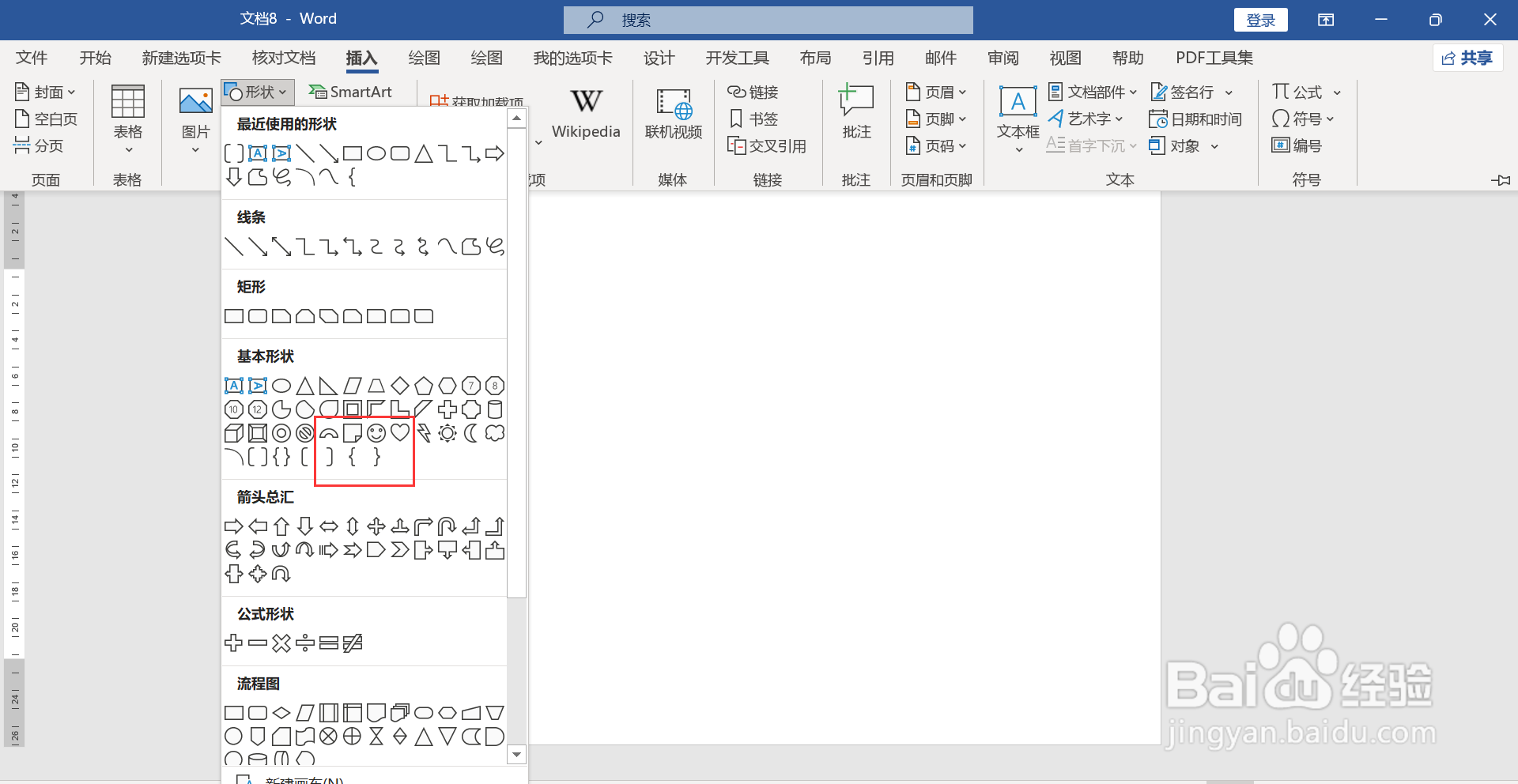Screen dimensions: 1518x784
Task: Insert a SmartArt graphic
Action: click(x=349, y=92)
